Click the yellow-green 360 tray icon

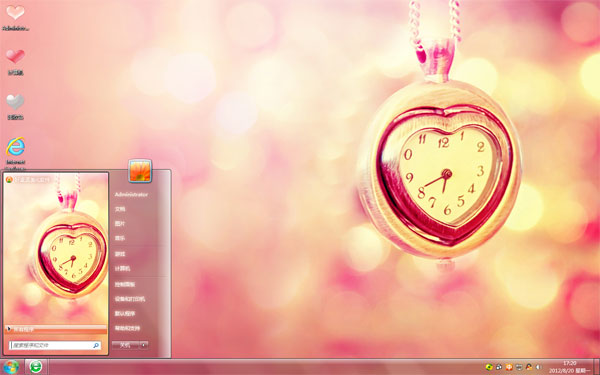(x=489, y=367)
